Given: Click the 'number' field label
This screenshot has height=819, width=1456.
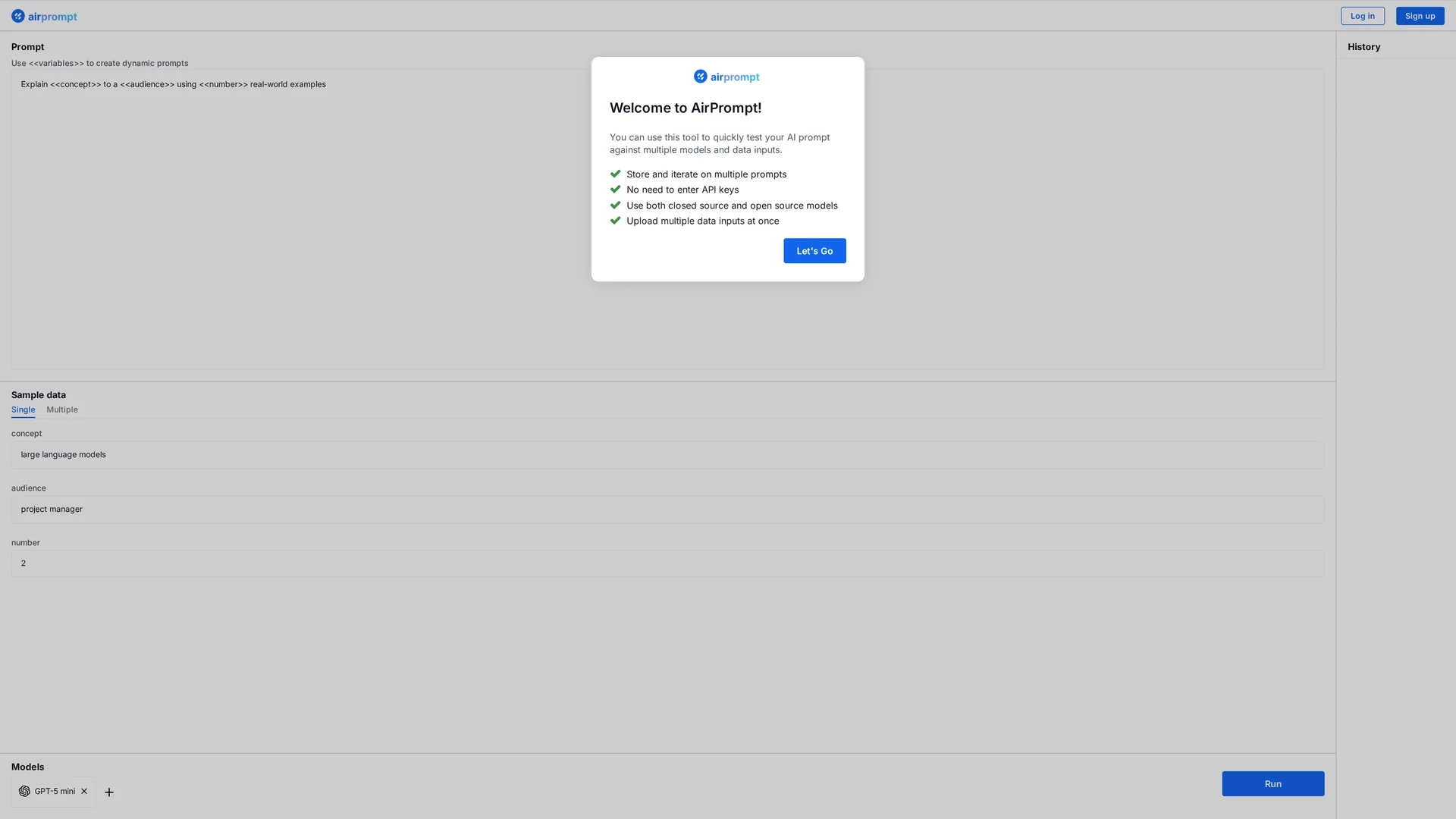Looking at the screenshot, I should [x=25, y=543].
